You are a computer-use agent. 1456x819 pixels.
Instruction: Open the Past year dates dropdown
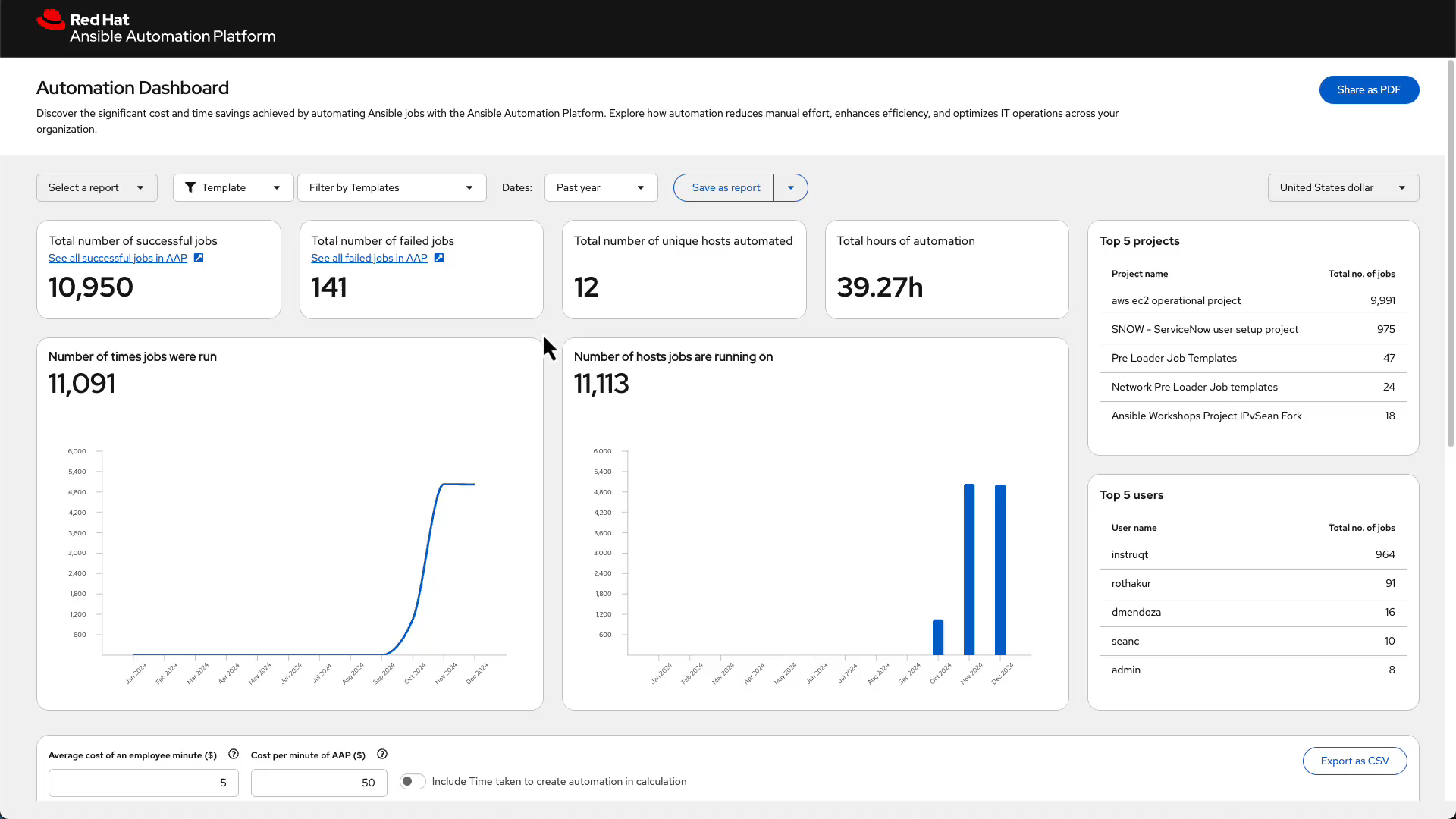pos(601,187)
